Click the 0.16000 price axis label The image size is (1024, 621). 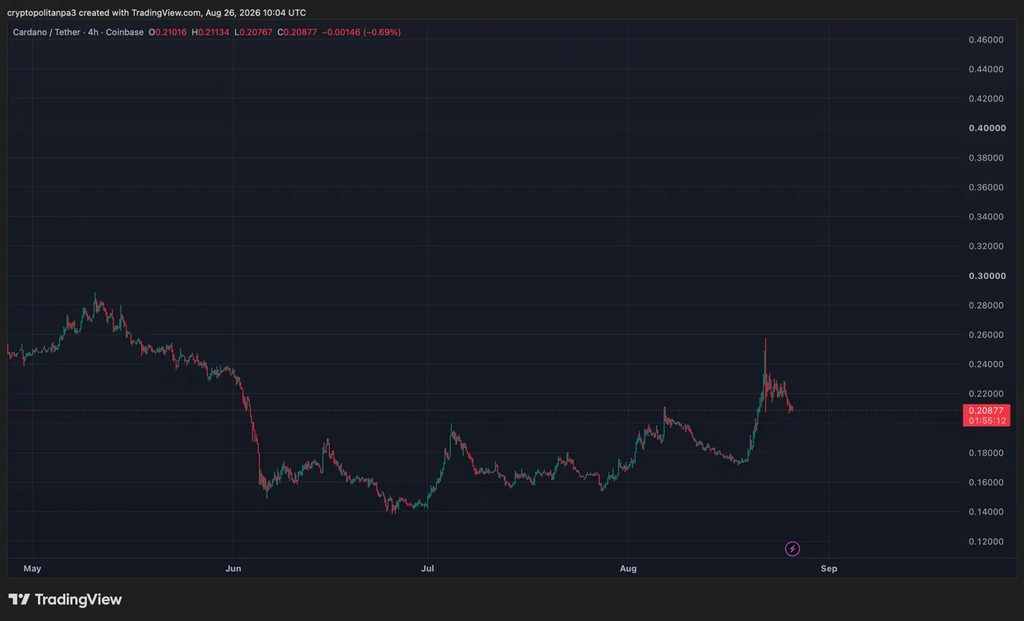click(x=986, y=483)
